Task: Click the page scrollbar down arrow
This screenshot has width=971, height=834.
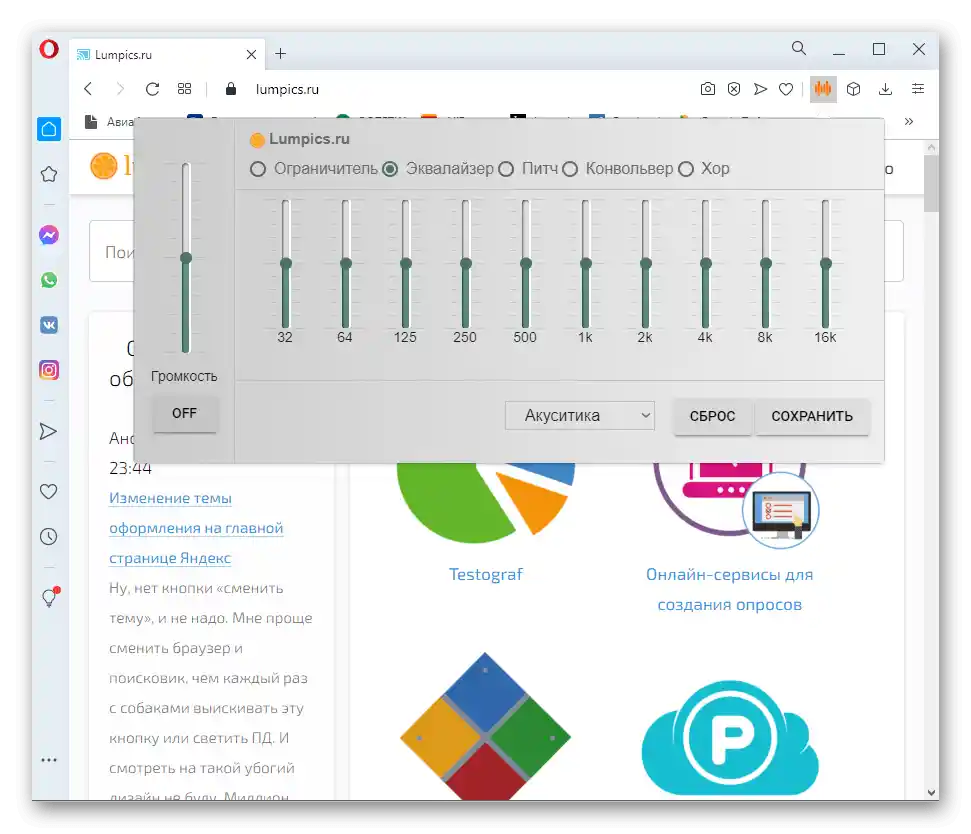Action: point(931,792)
